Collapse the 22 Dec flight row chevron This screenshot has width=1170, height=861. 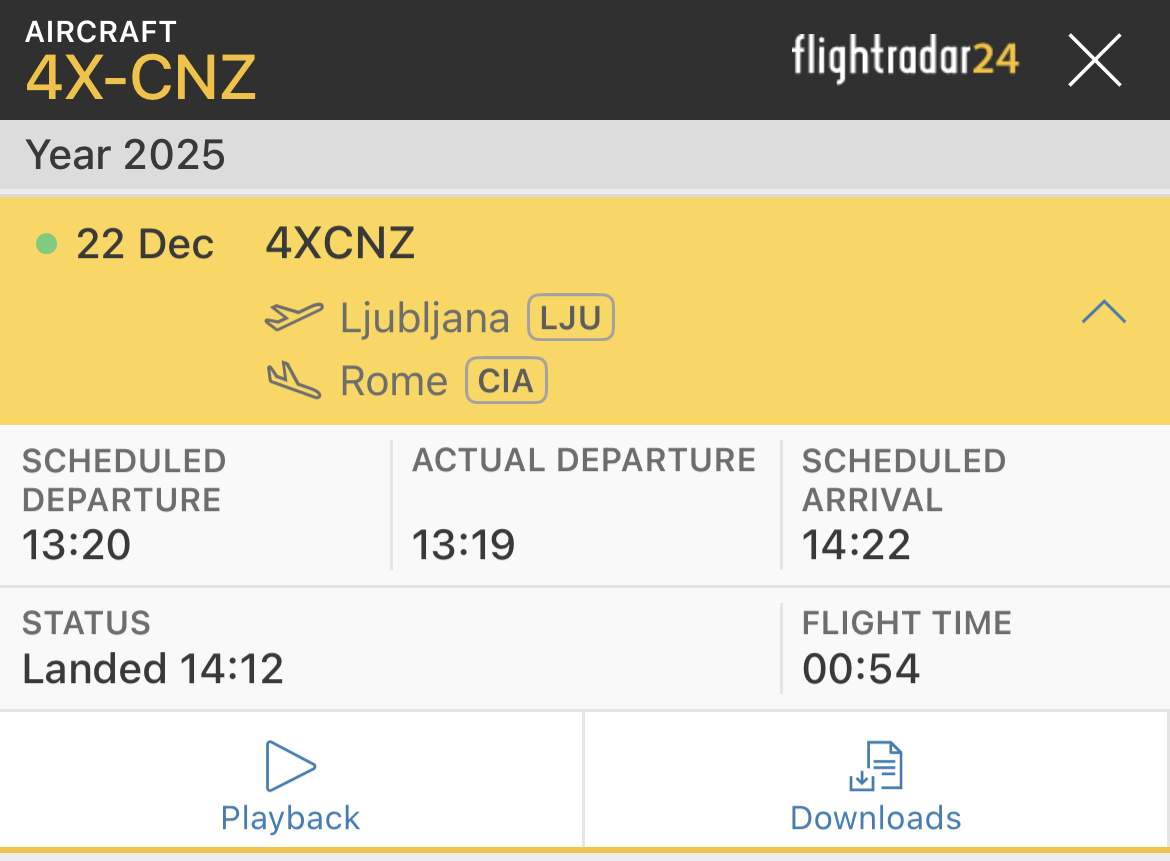1103,313
